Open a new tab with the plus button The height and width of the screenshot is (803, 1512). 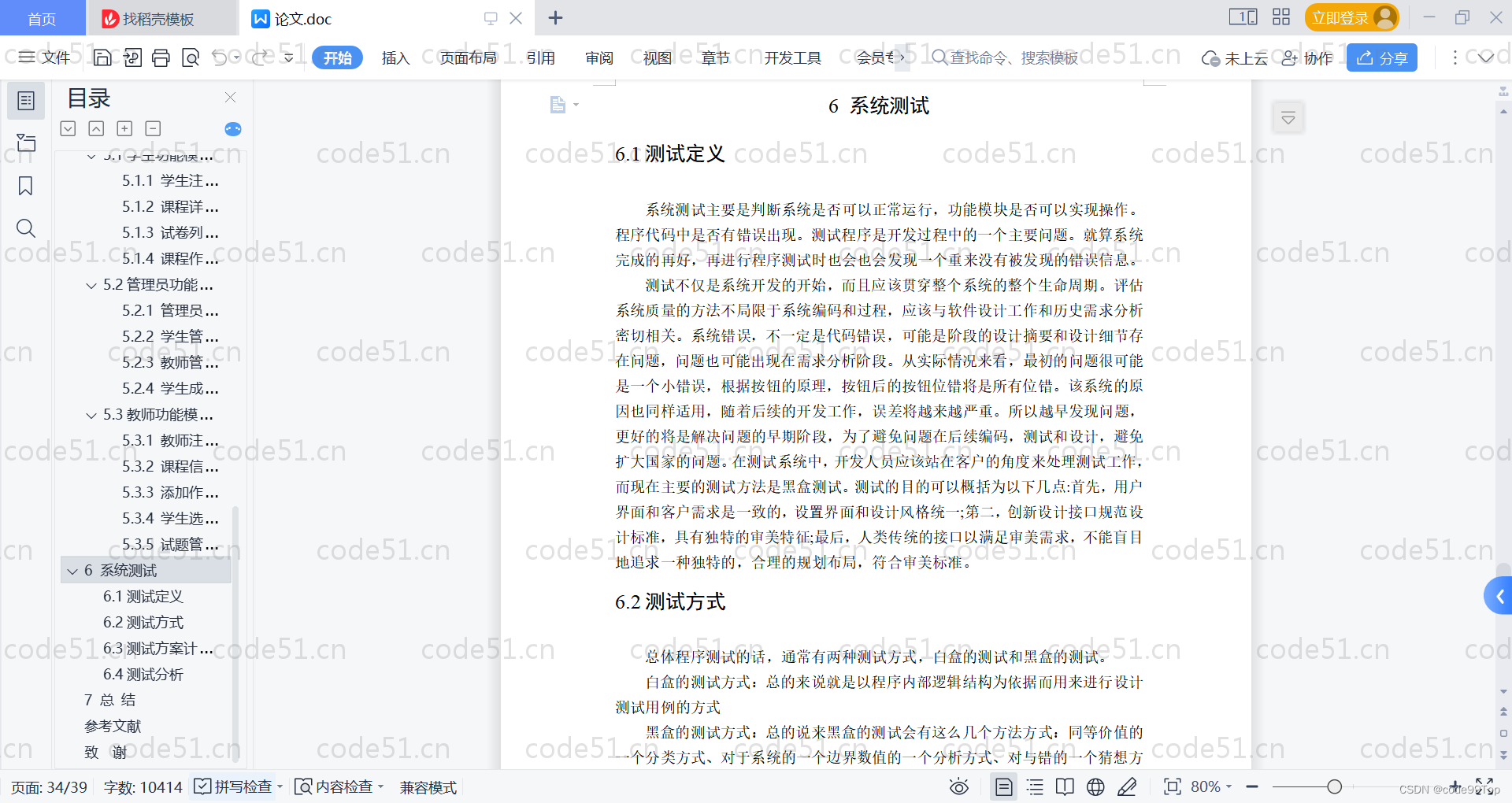point(555,18)
